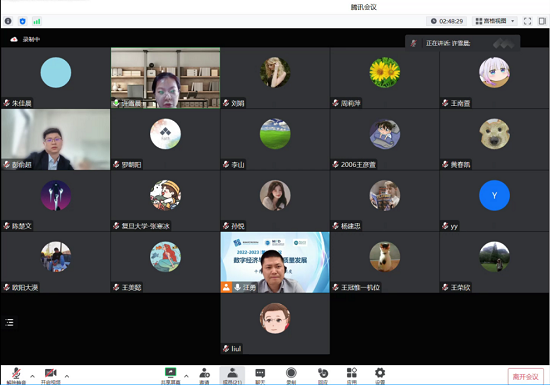Enter full screen mode icon
The image size is (550, 385).
[x=527, y=21]
